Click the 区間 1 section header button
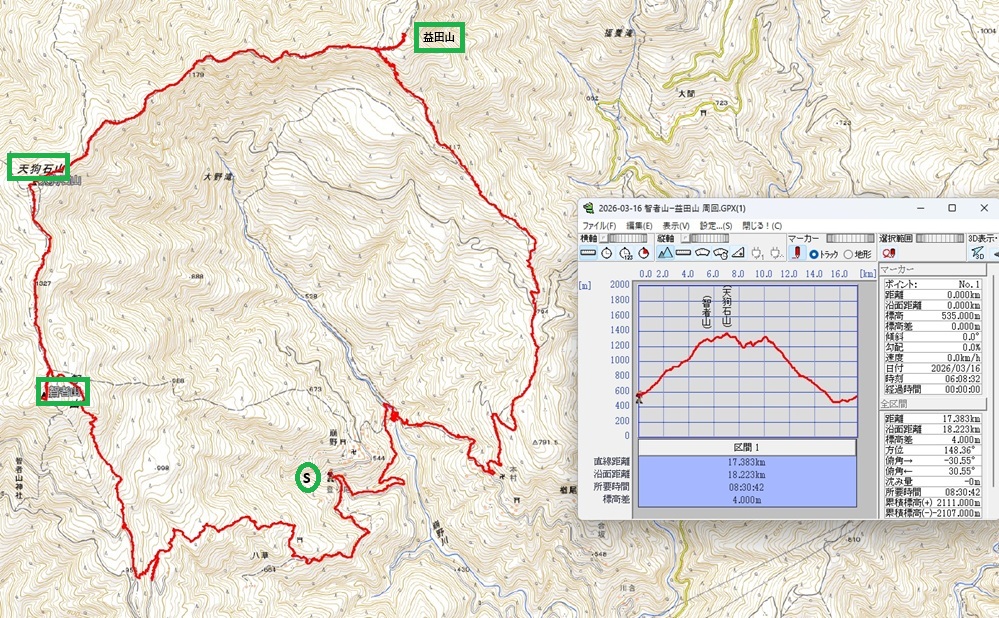 click(746, 447)
